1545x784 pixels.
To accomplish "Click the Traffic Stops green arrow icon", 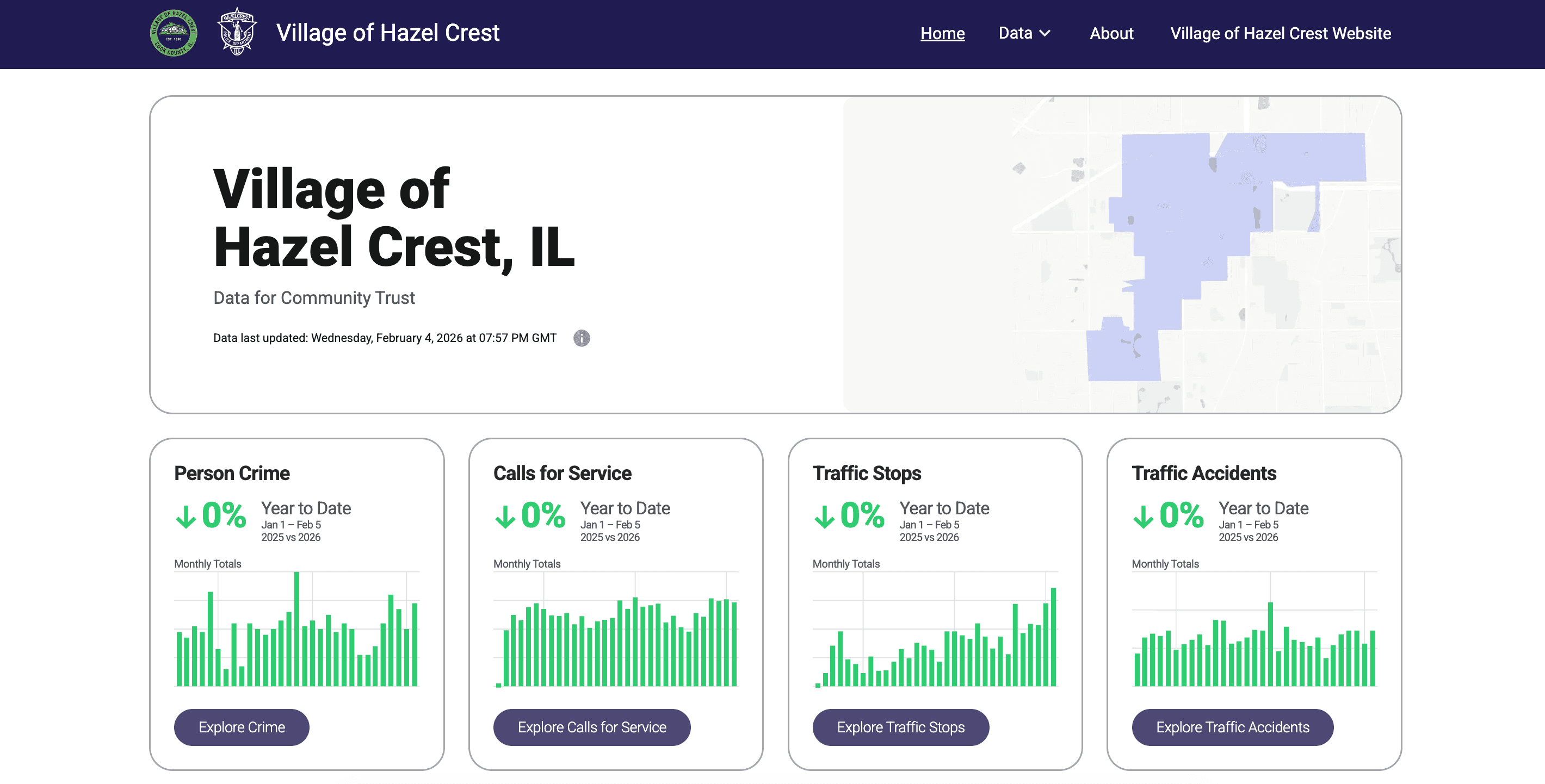I will tap(825, 515).
